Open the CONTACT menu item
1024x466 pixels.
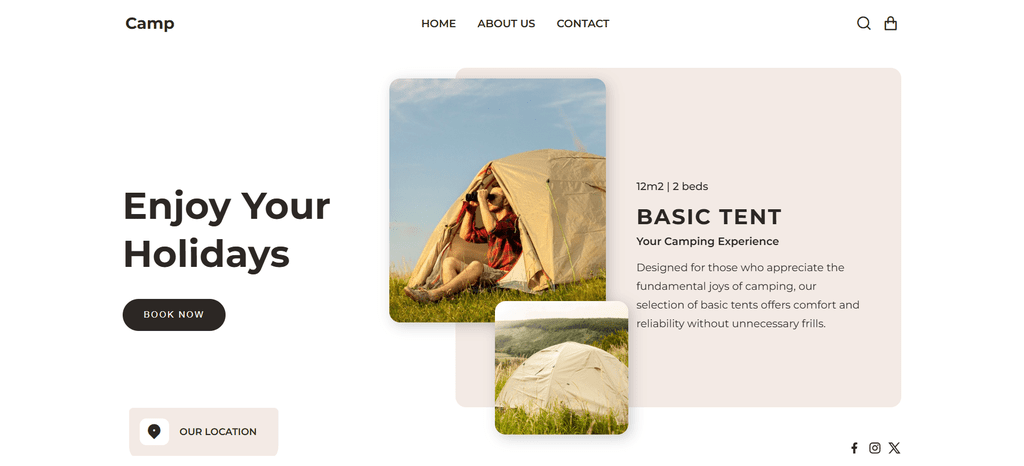(x=583, y=23)
